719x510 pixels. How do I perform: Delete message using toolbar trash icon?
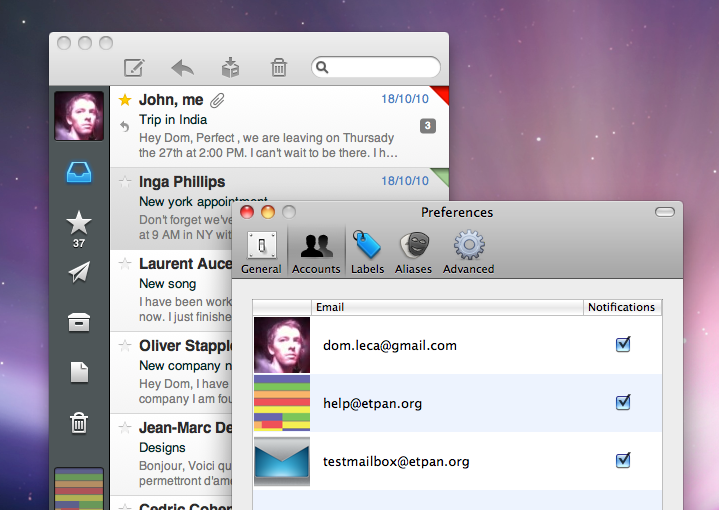pyautogui.click(x=279, y=67)
